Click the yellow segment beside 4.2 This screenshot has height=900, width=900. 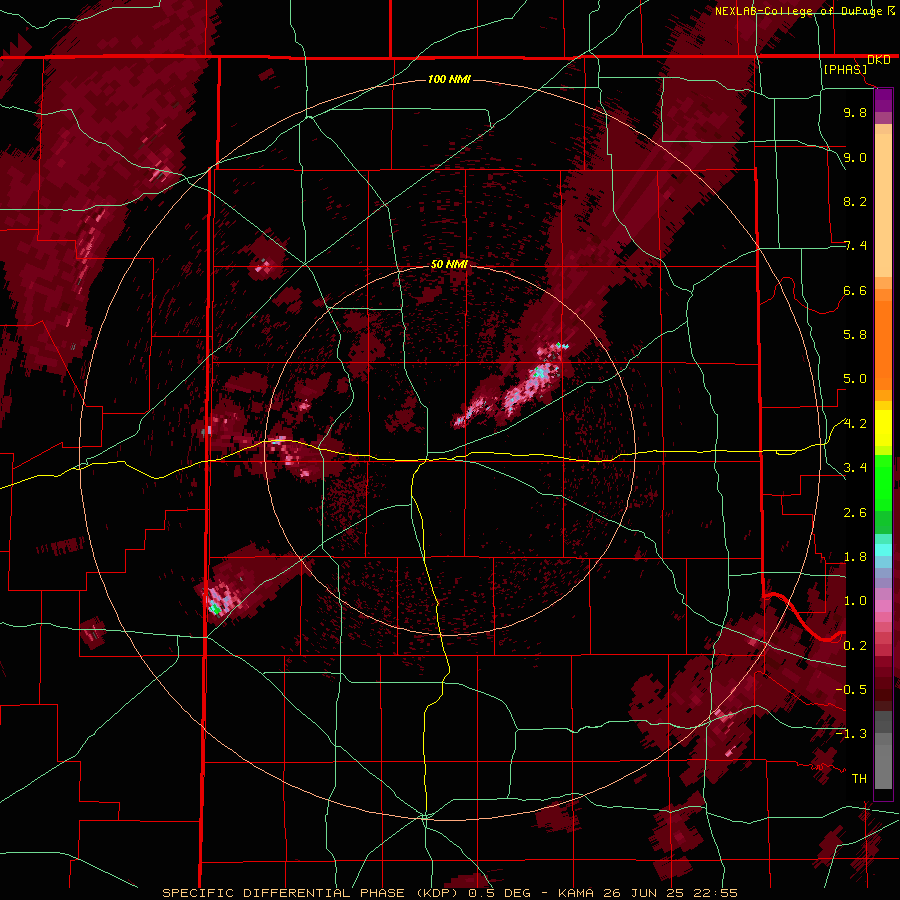883,428
